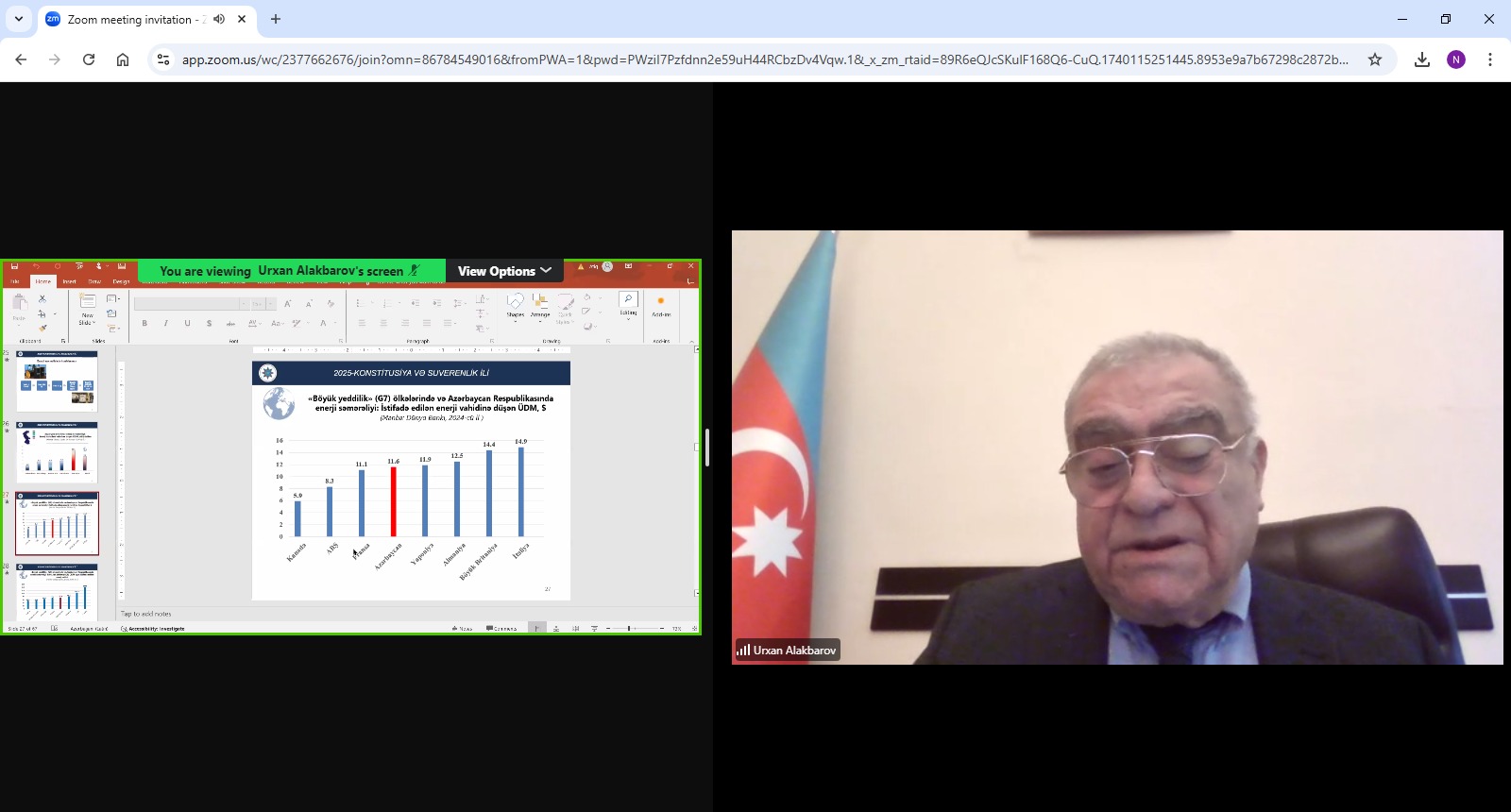Select the slide 26 thumbnail

tap(57, 451)
